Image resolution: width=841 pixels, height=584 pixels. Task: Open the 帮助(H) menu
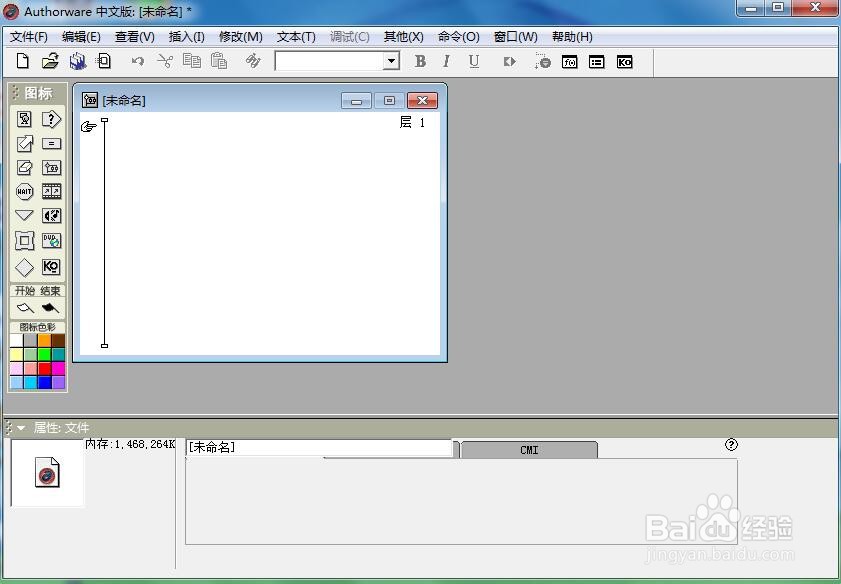coord(572,37)
